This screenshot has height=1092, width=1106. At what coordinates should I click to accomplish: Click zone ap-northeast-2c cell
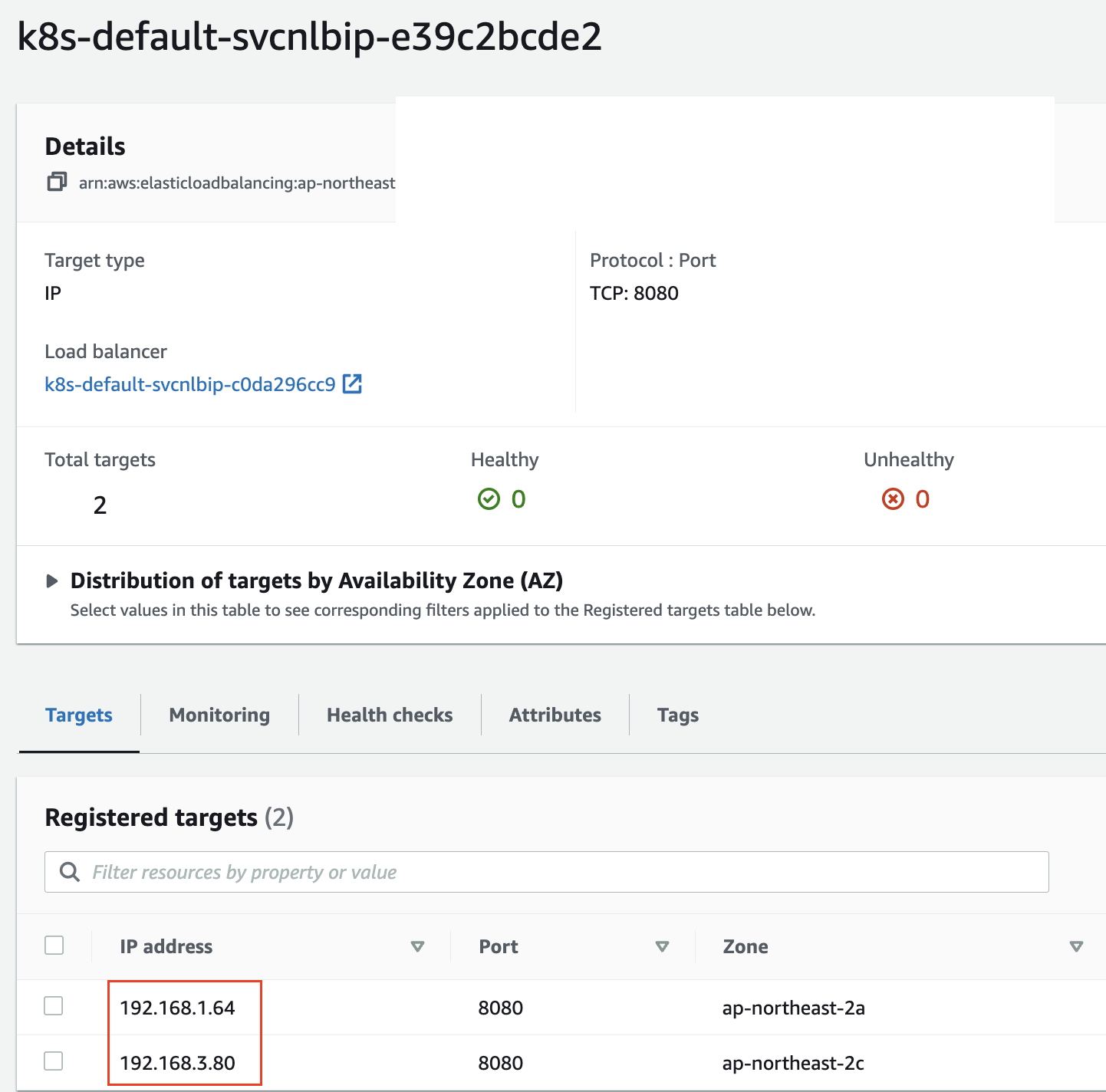[793, 1063]
